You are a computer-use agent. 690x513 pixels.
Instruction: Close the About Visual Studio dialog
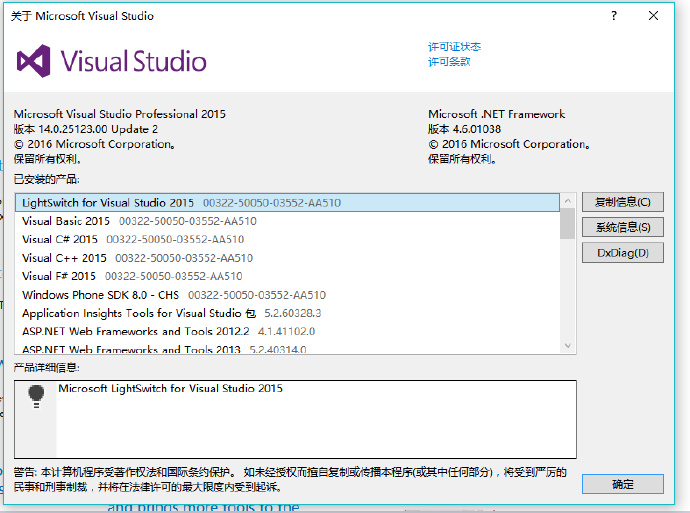pos(653,16)
